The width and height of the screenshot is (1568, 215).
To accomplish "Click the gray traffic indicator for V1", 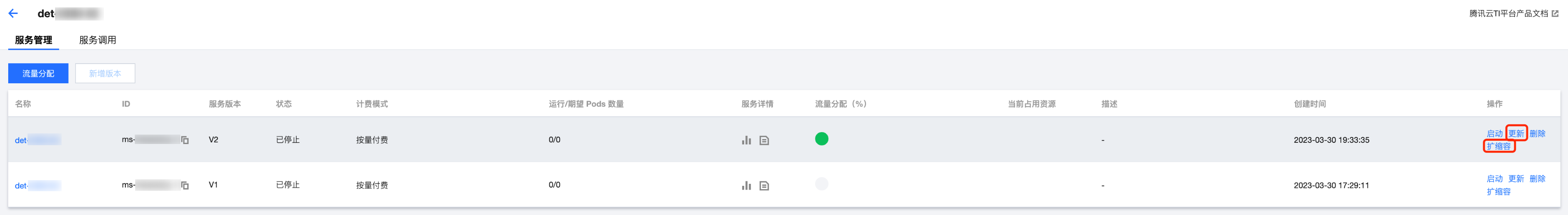I will coord(822,184).
